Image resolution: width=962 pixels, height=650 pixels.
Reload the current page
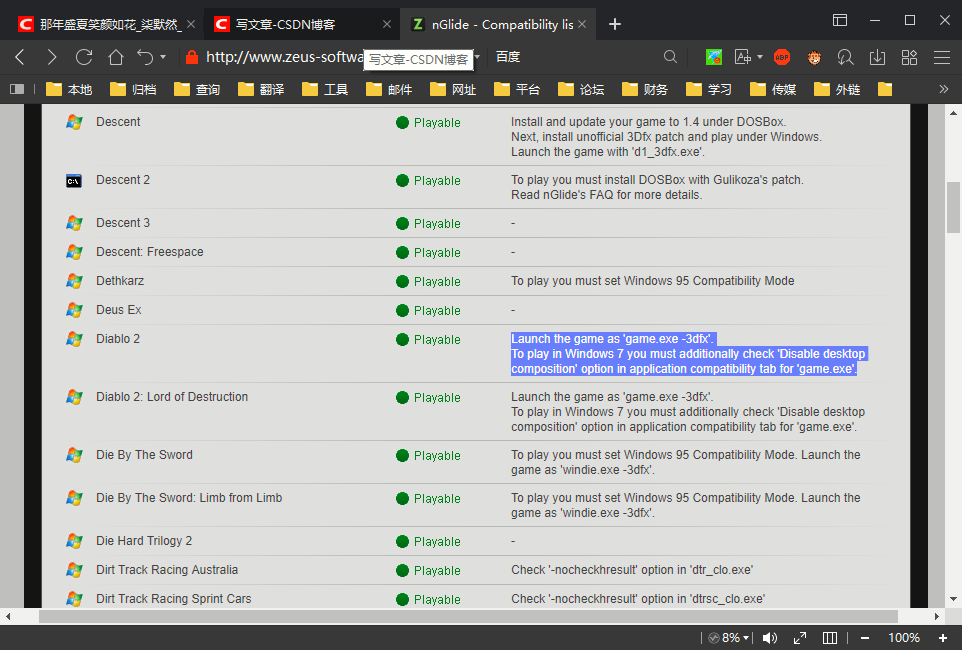[x=84, y=57]
